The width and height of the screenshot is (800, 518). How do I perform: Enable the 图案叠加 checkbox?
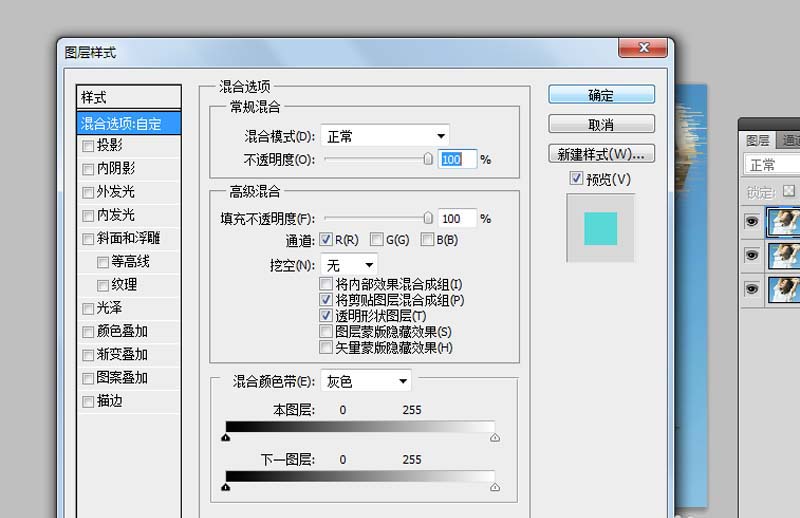[88, 378]
